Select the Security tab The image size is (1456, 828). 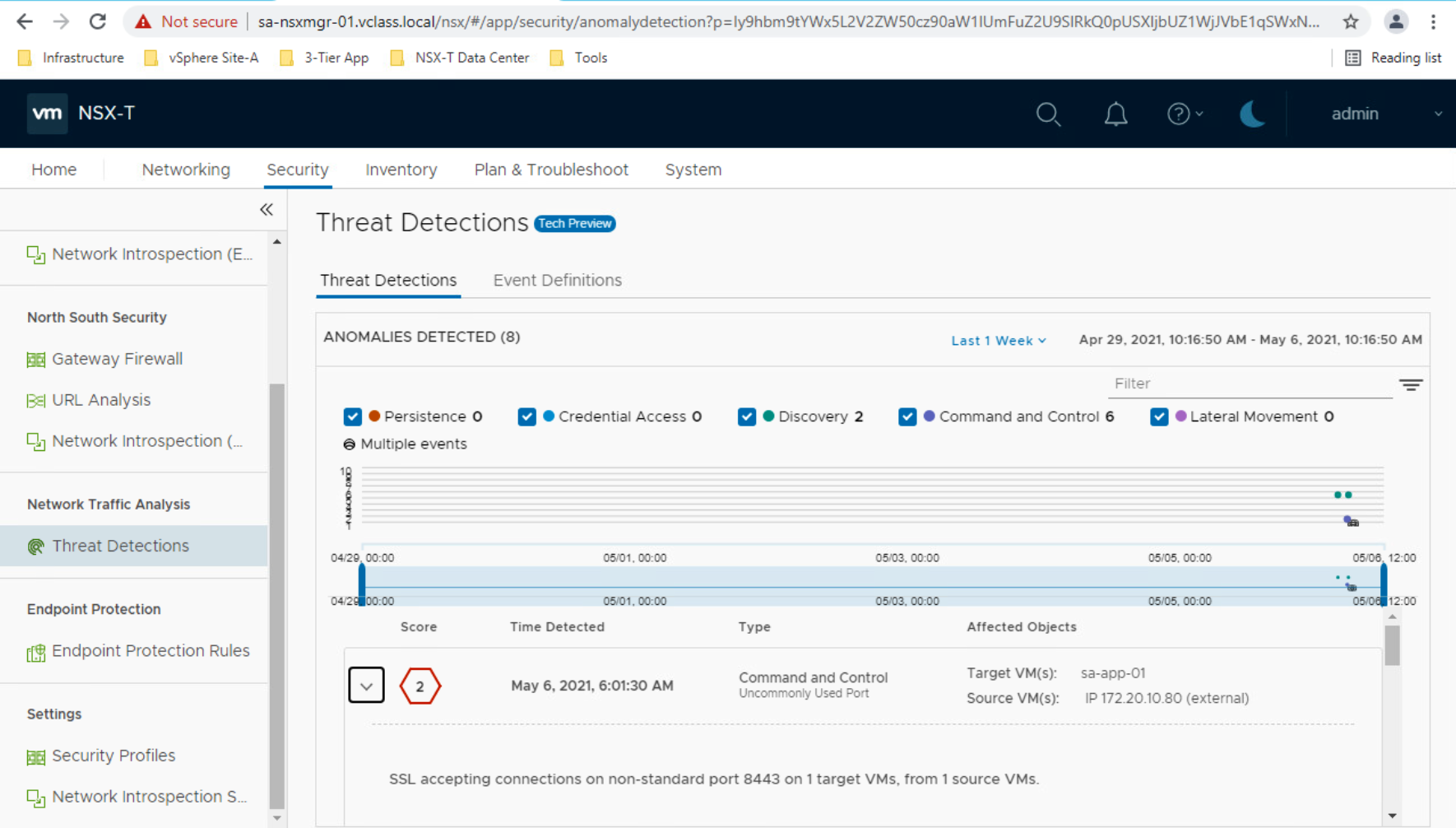click(298, 170)
